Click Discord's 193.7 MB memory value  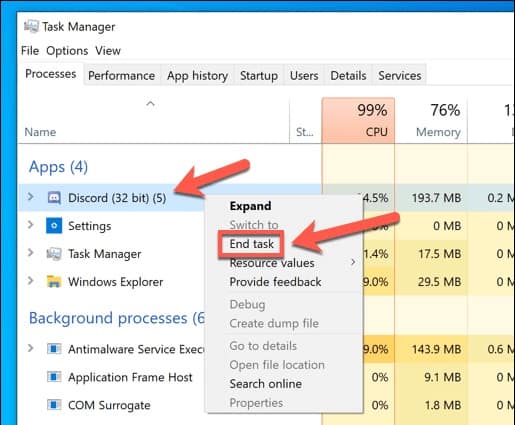[x=436, y=198]
